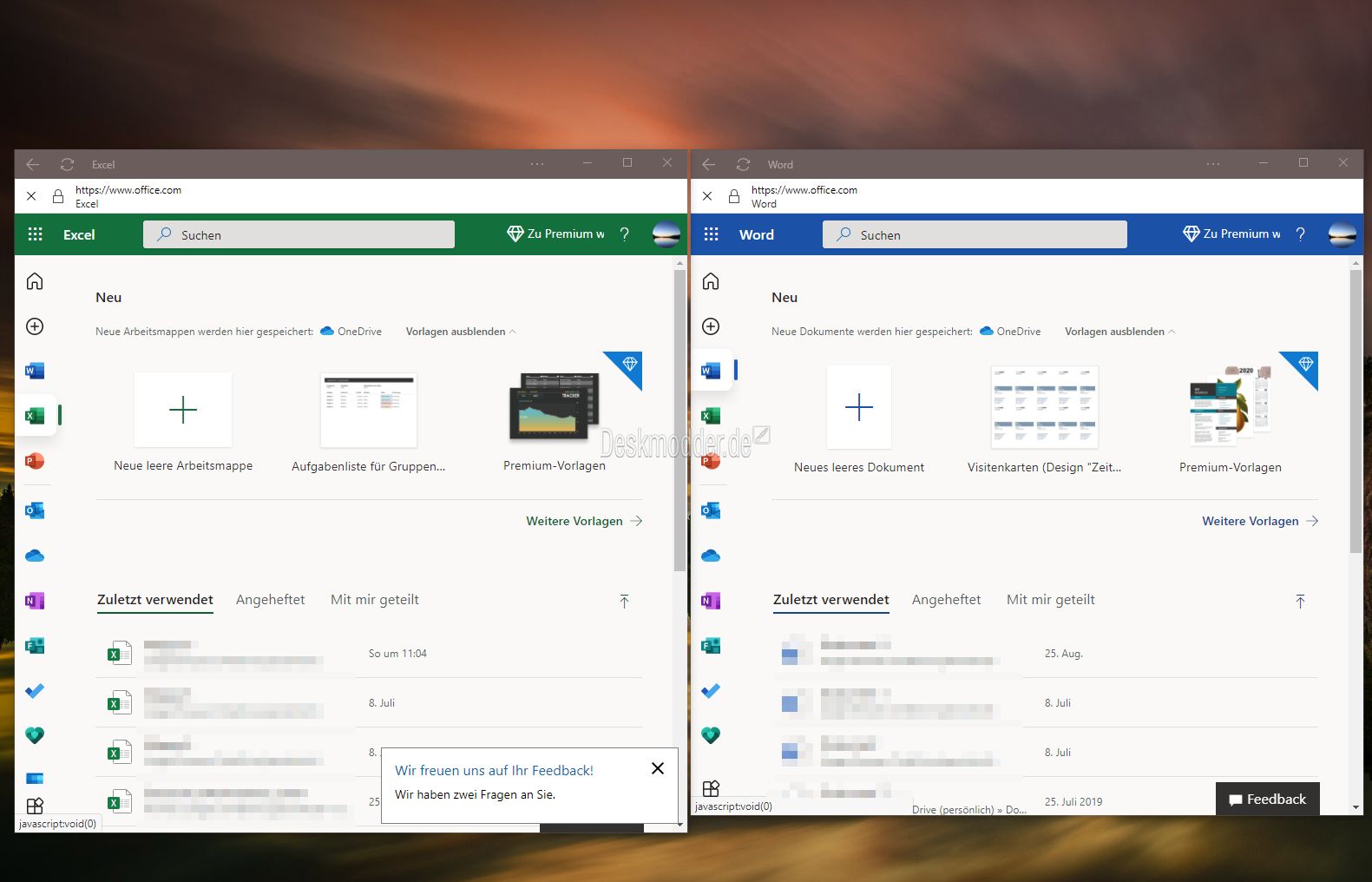
Task: Reload page in the Excel window title bar
Action: [x=67, y=164]
